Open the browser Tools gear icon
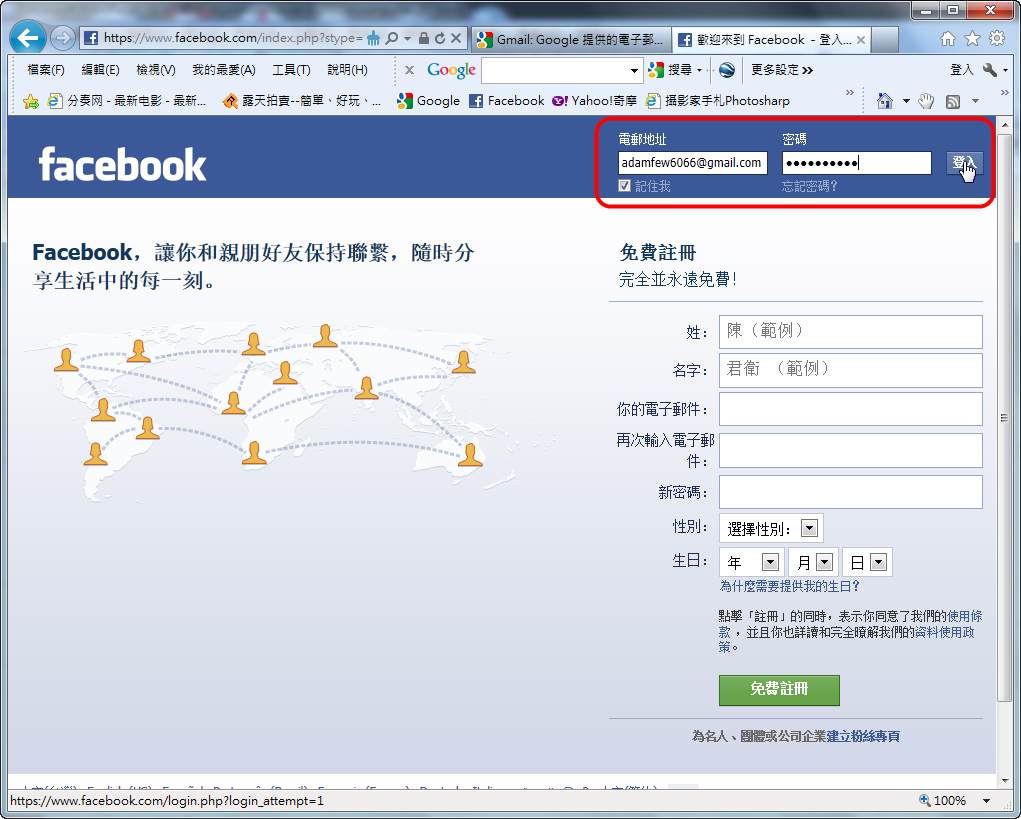Image resolution: width=1021 pixels, height=819 pixels. 996,39
